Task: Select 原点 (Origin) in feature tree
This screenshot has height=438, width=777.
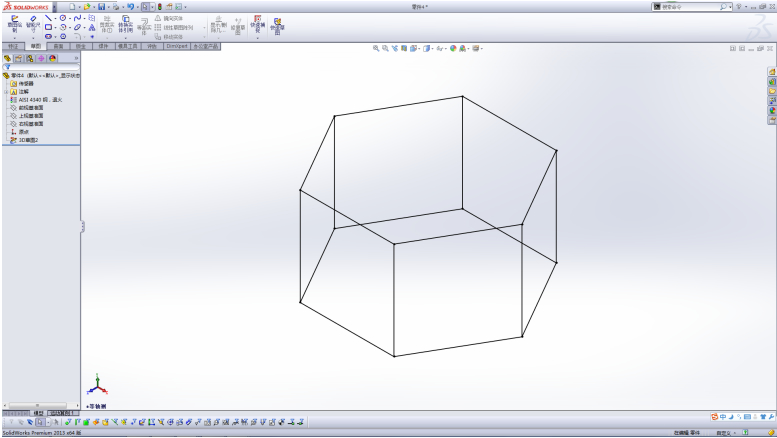Action: pyautogui.click(x=23, y=132)
